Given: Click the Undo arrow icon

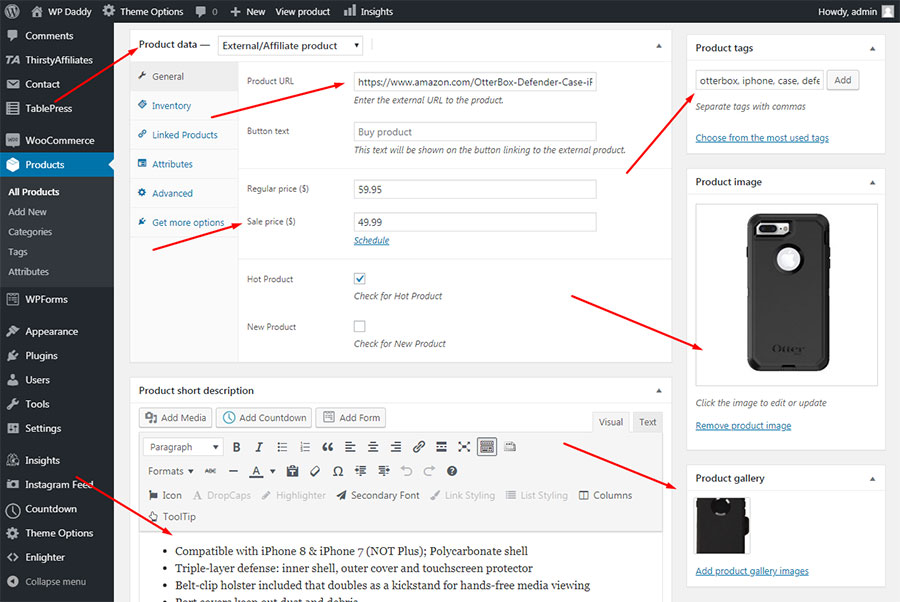Looking at the screenshot, I should pyautogui.click(x=406, y=471).
